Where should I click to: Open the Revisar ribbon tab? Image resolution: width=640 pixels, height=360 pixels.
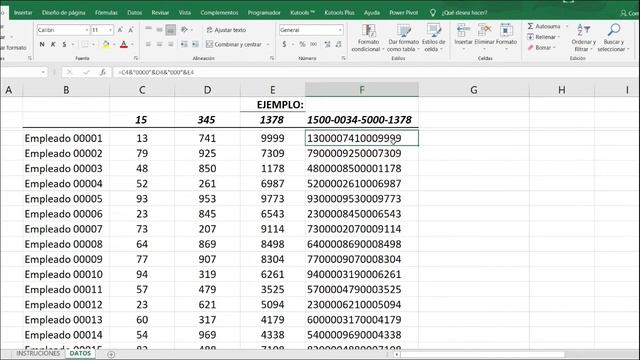[x=160, y=13]
